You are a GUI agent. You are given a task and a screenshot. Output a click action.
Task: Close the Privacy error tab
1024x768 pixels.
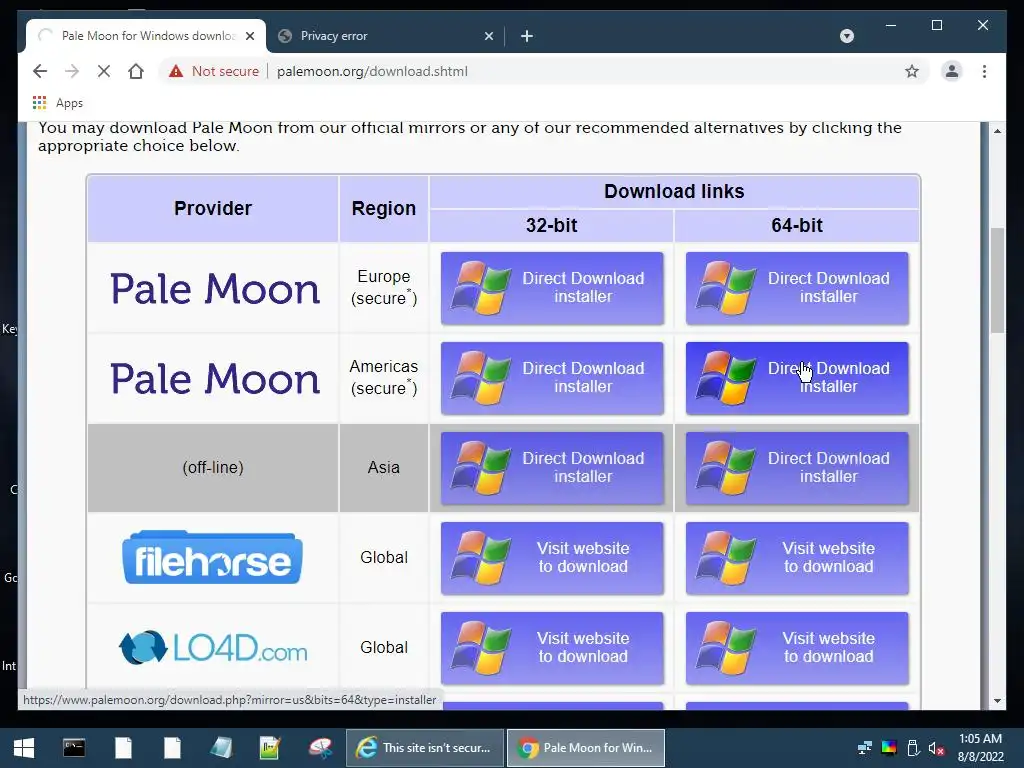[x=488, y=36]
